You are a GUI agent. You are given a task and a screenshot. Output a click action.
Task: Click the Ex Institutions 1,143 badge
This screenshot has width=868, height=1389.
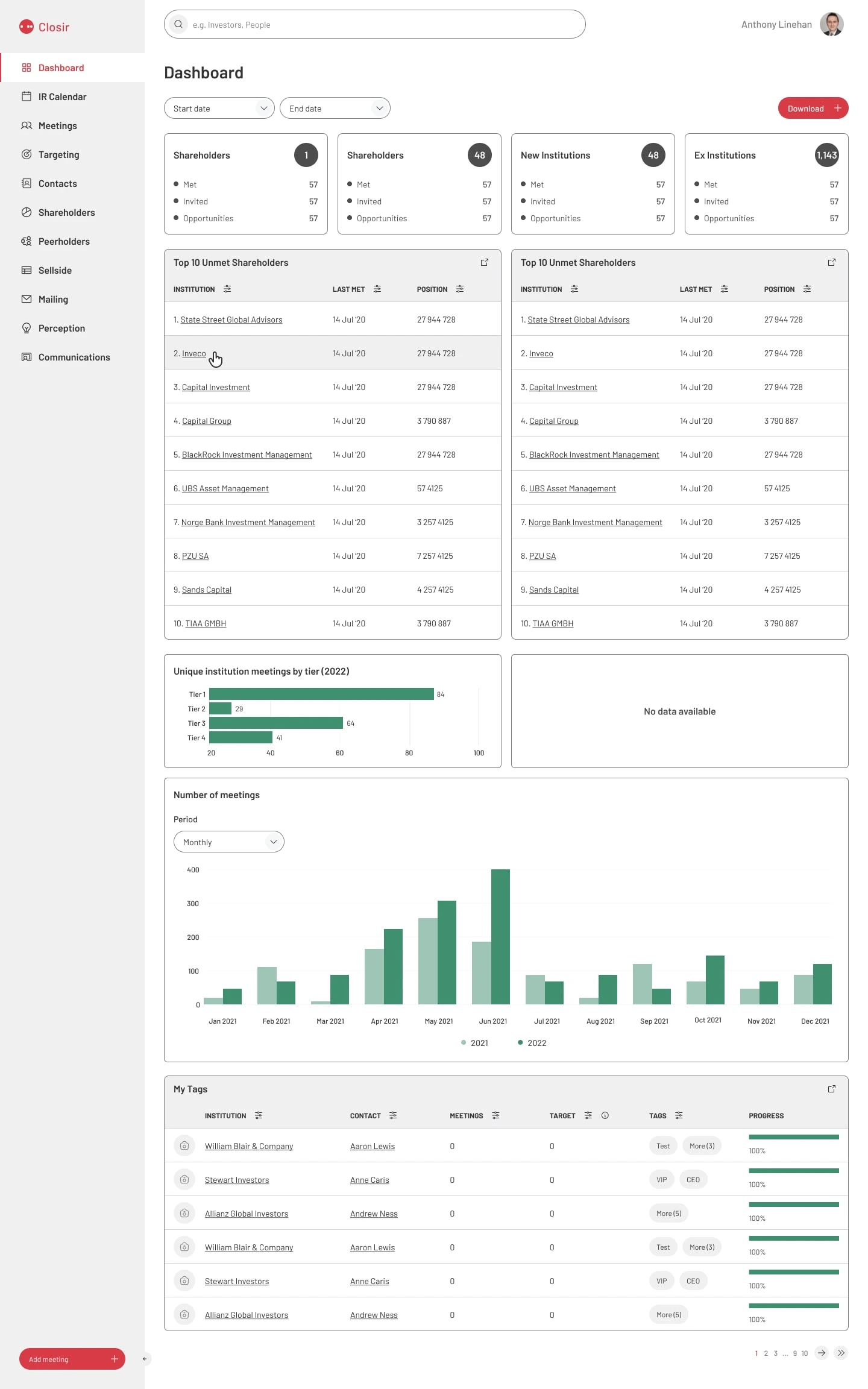[827, 155]
